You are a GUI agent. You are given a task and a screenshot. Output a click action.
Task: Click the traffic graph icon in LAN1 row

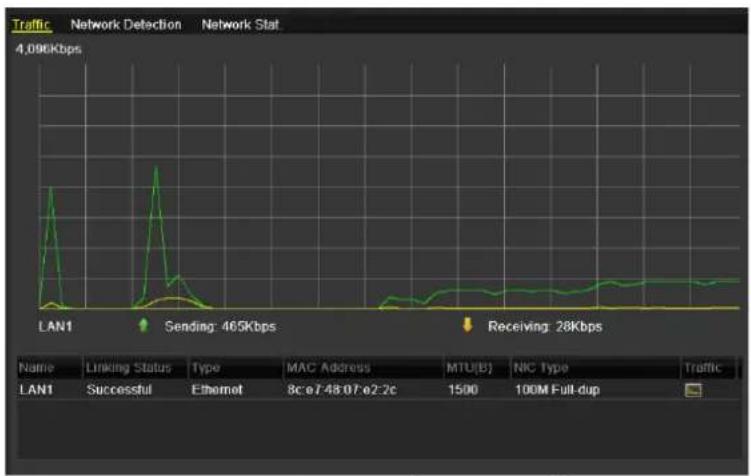click(693, 390)
